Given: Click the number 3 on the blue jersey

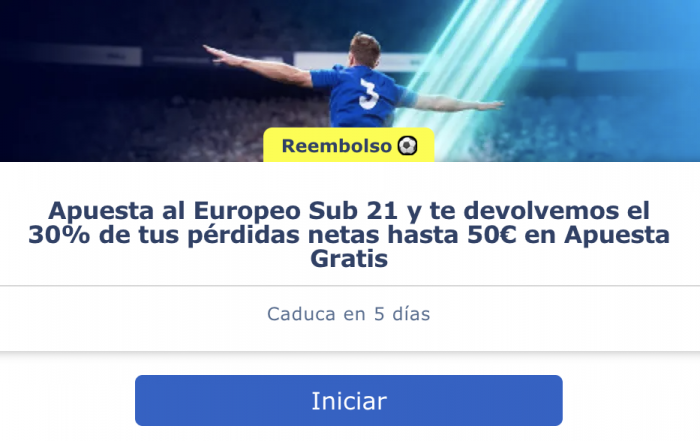Looking at the screenshot, I should 369,94.
